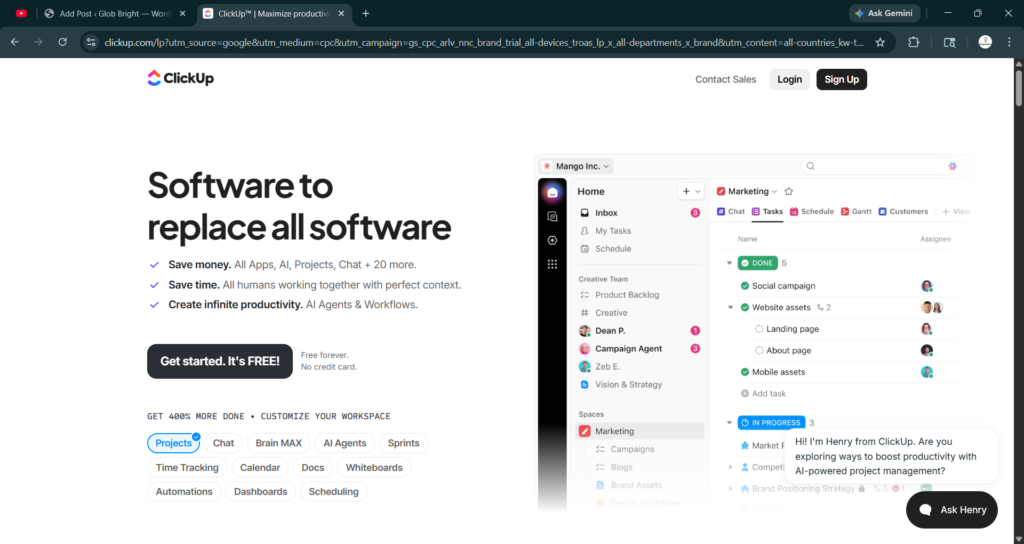This screenshot has width=1024, height=544.
Task: Click the search magnifier in the Mango workspace bar
Action: (810, 166)
